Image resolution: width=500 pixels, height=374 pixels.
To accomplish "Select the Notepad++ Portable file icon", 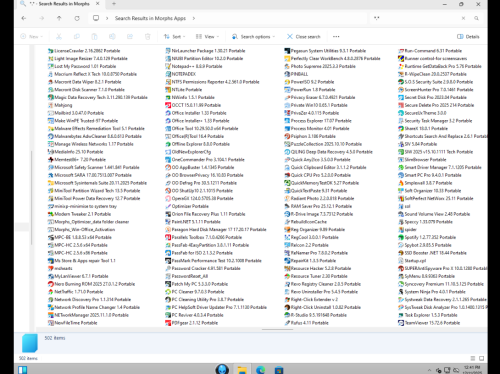I will (x=168, y=66).
